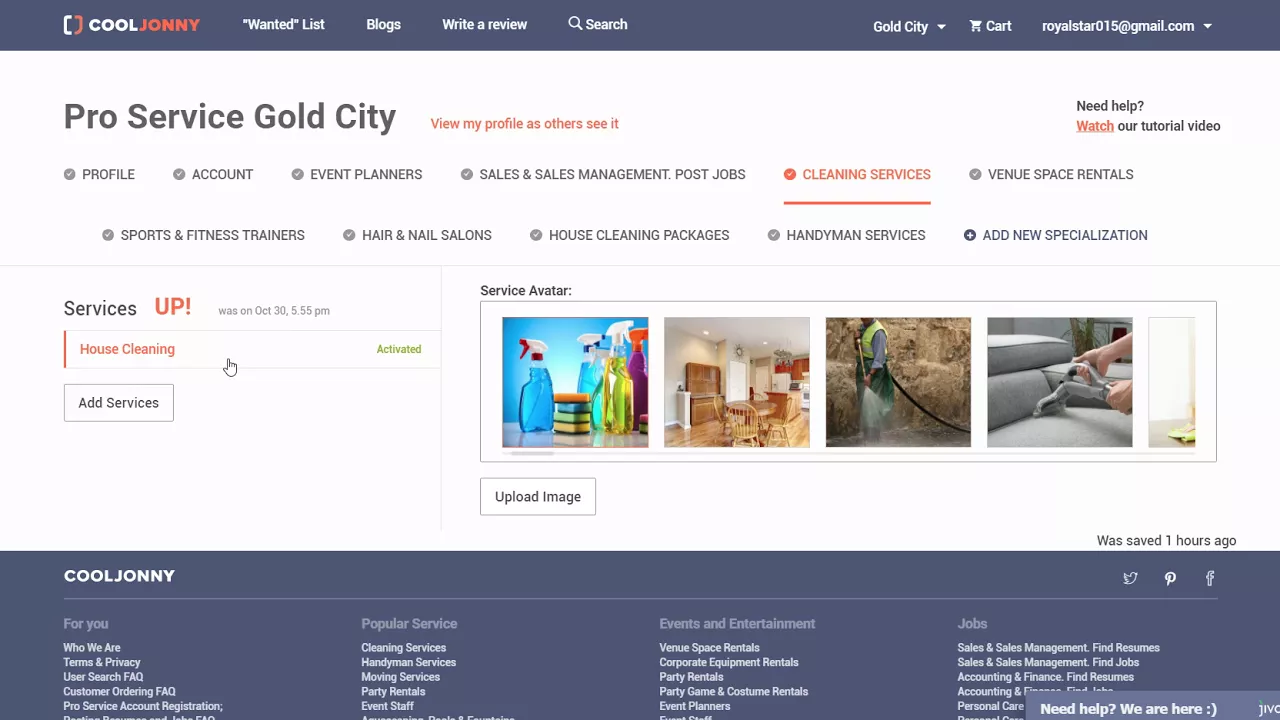Open the Cart icon
The height and width of the screenshot is (720, 1280).
pos(975,26)
